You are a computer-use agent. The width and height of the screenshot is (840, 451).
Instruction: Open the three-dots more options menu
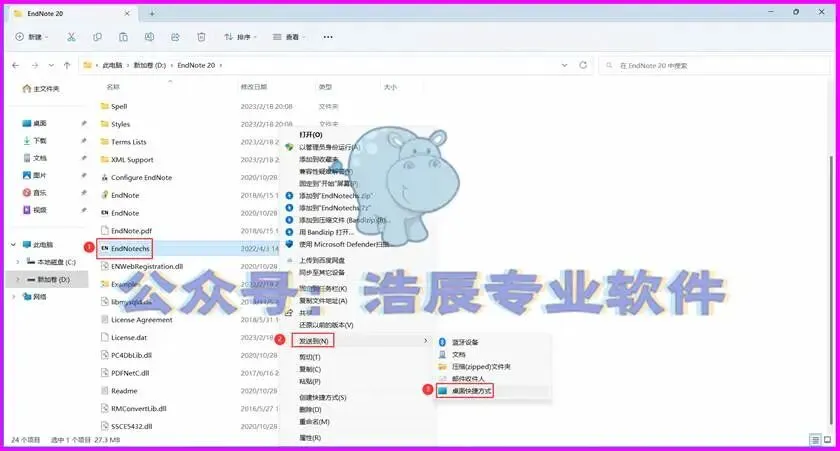(328, 37)
